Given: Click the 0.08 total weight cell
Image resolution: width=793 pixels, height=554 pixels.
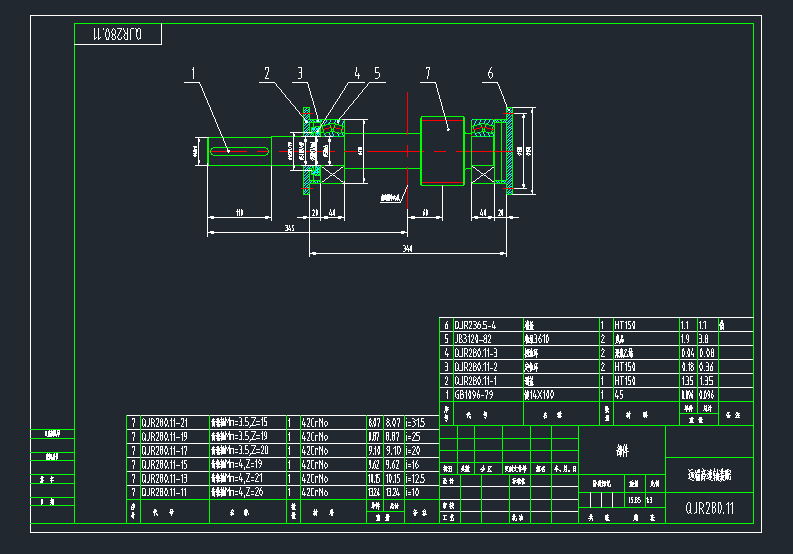Looking at the screenshot, I should (x=708, y=353).
